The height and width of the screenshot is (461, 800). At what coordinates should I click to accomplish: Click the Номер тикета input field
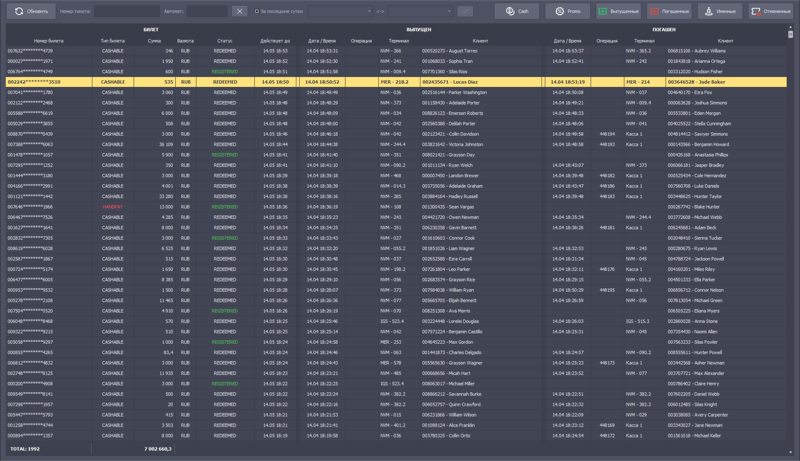coord(125,11)
